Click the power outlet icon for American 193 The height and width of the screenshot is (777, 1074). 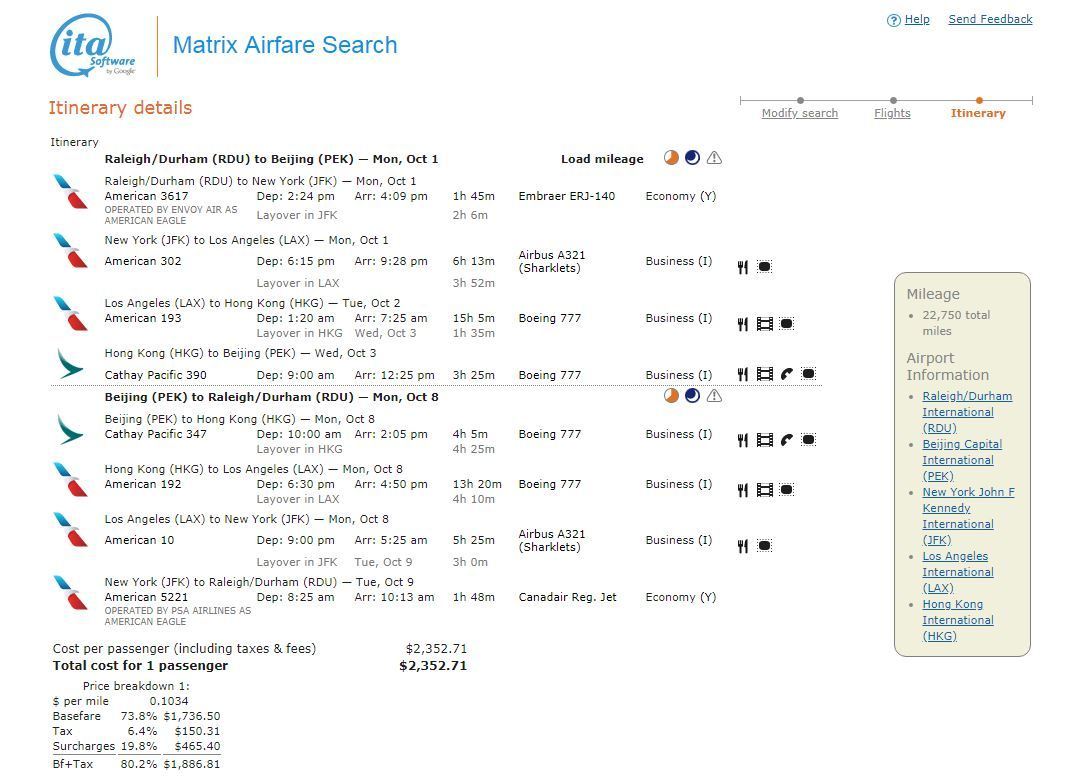[786, 323]
